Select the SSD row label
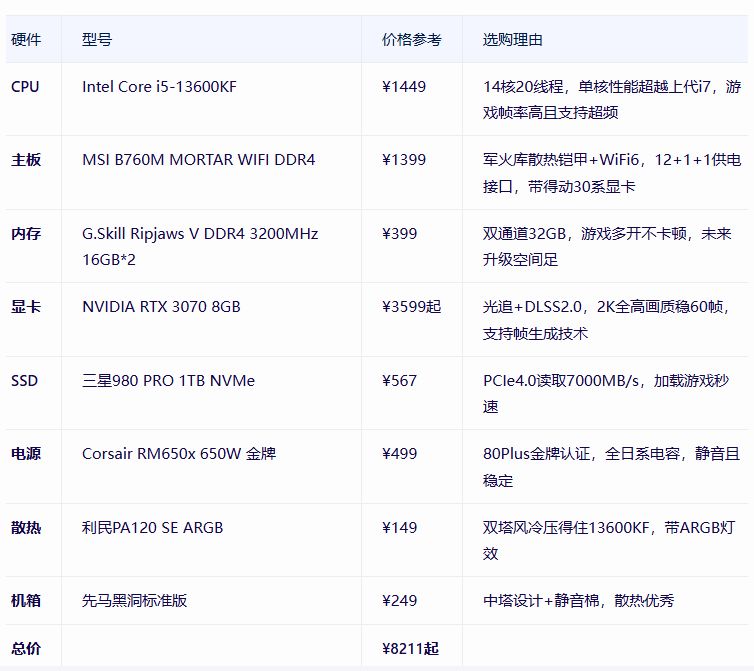The width and height of the screenshot is (754, 671). (25, 381)
